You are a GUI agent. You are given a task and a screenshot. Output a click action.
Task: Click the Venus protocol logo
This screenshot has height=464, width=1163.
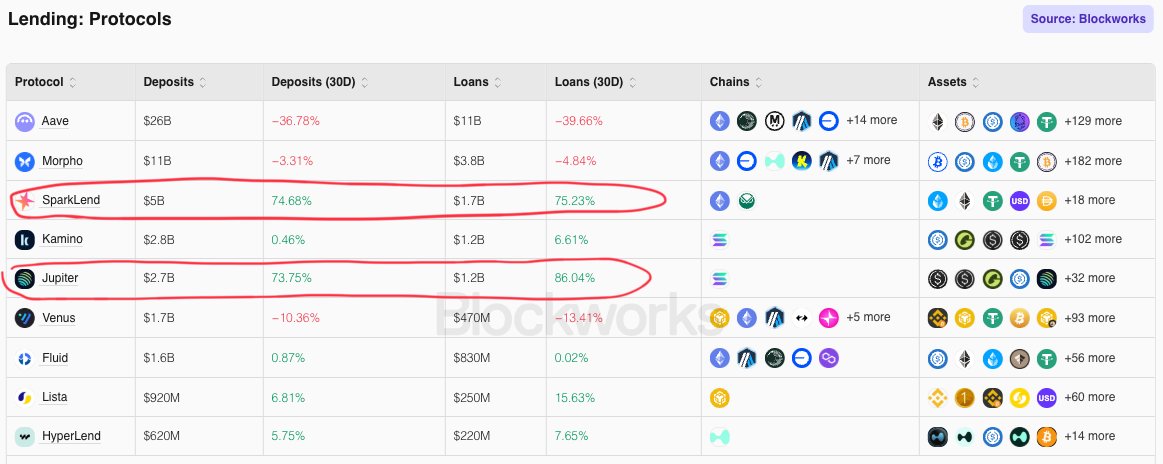click(25, 318)
